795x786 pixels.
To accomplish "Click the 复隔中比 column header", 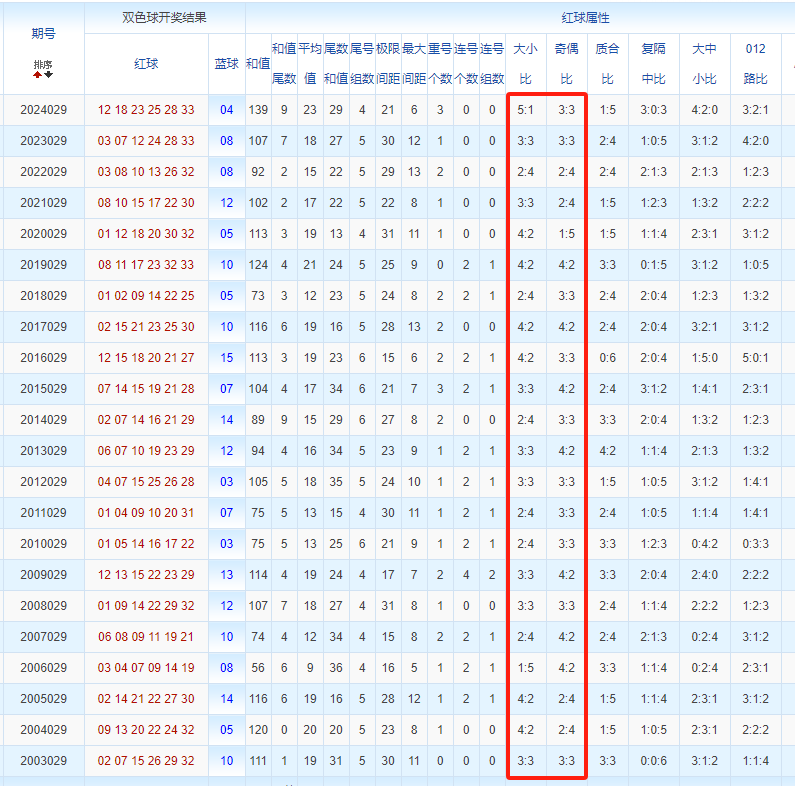I will (x=654, y=63).
